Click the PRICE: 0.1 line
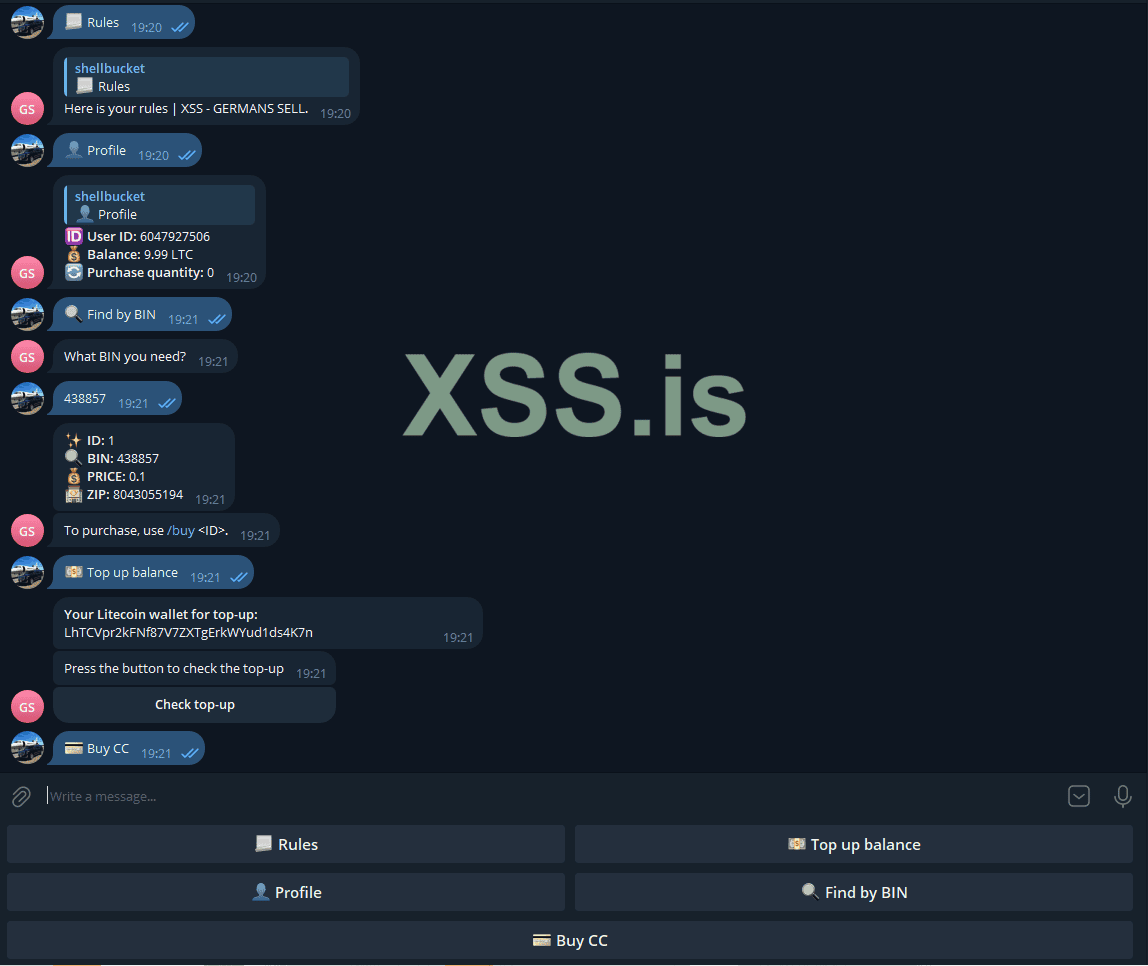Screen dimensions: 1148x966 tap(106, 476)
